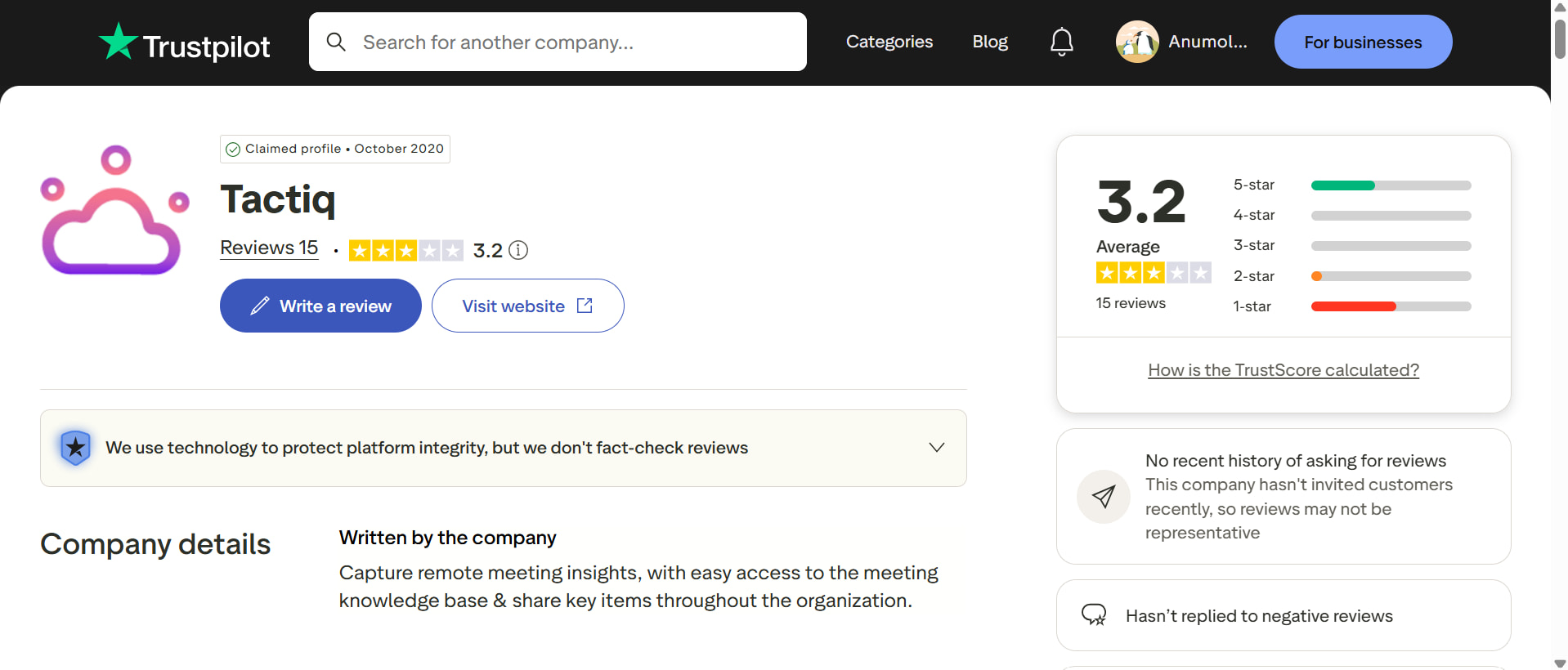Select the 3-star rating row
Viewport: 1568px width, 670px height.
[1352, 246]
